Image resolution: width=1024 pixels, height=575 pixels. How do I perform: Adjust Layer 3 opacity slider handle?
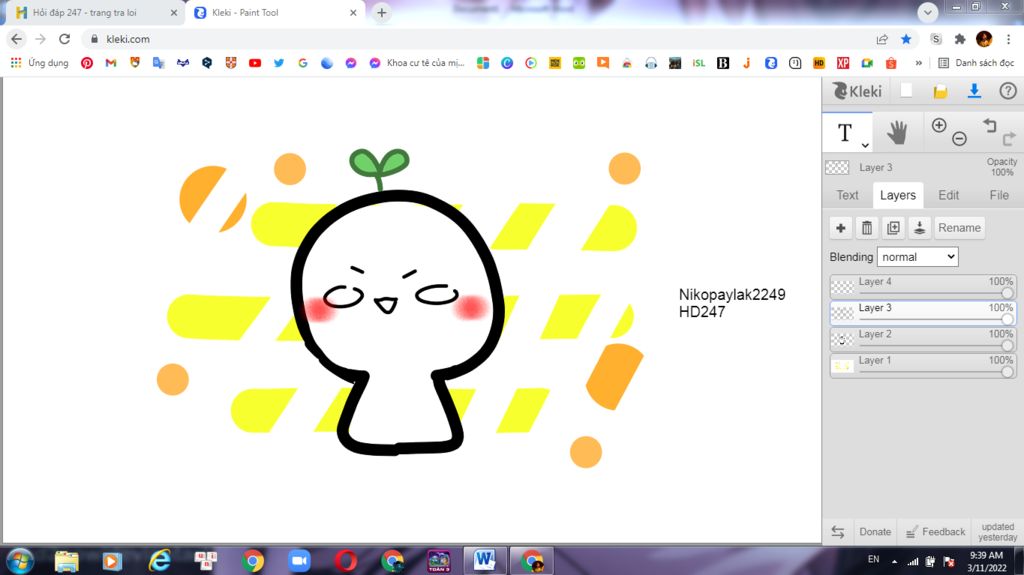point(1007,319)
